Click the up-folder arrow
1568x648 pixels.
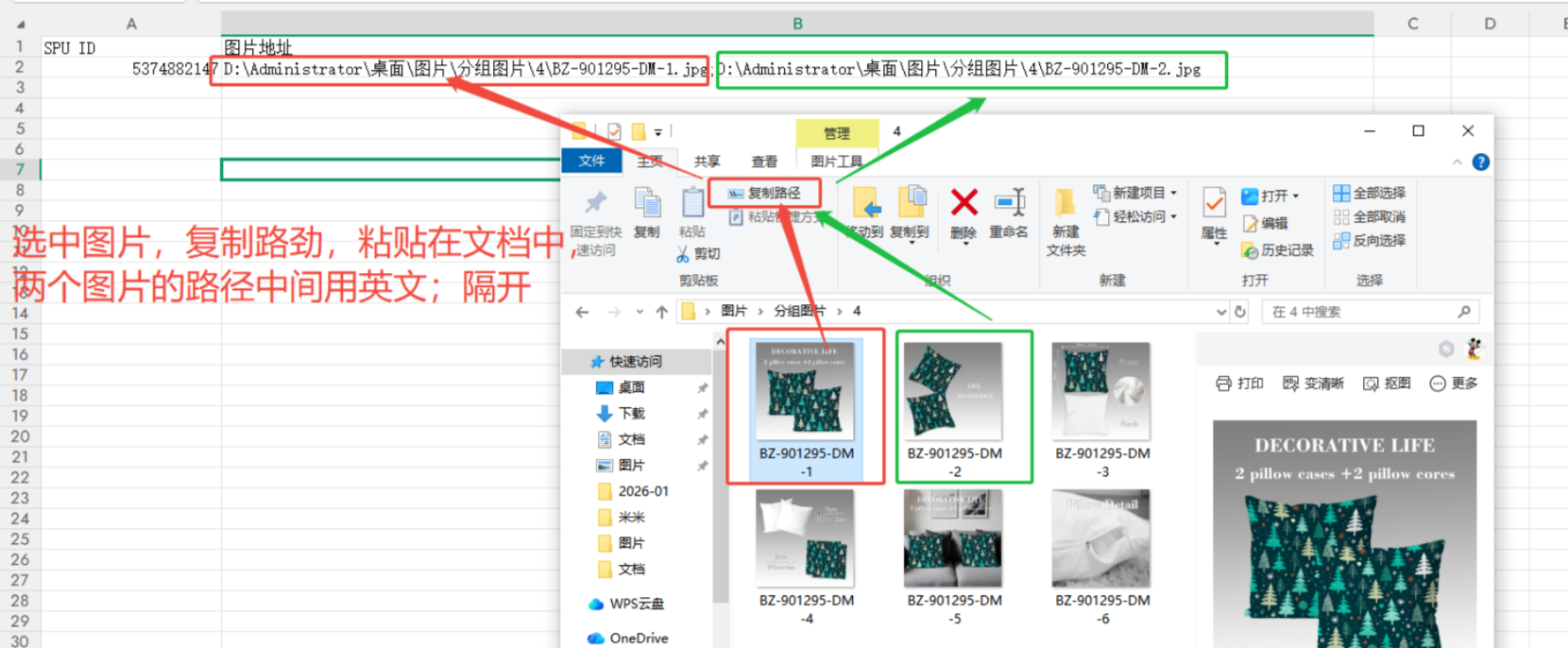[x=661, y=312]
